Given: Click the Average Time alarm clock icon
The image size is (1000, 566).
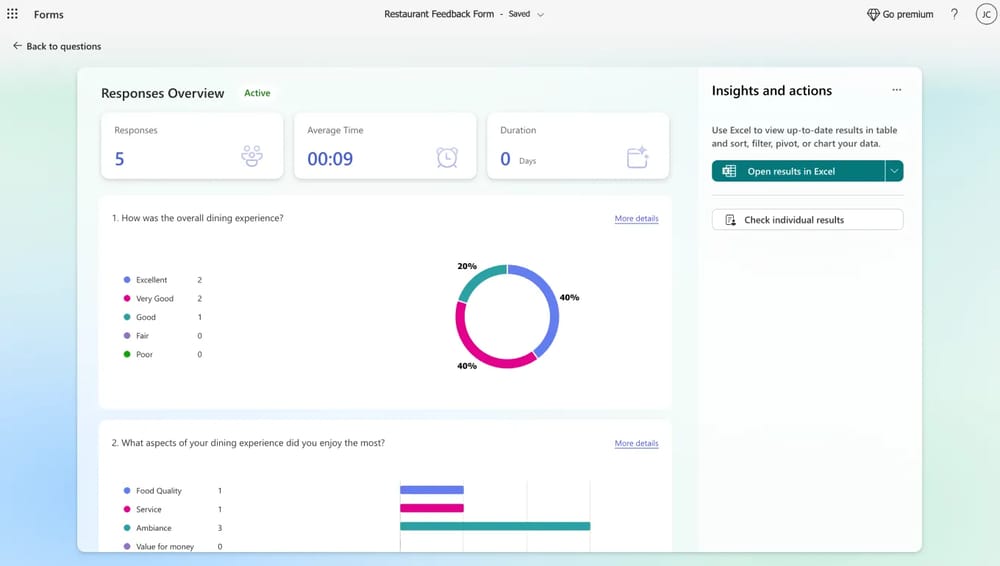Looking at the screenshot, I should (446, 157).
